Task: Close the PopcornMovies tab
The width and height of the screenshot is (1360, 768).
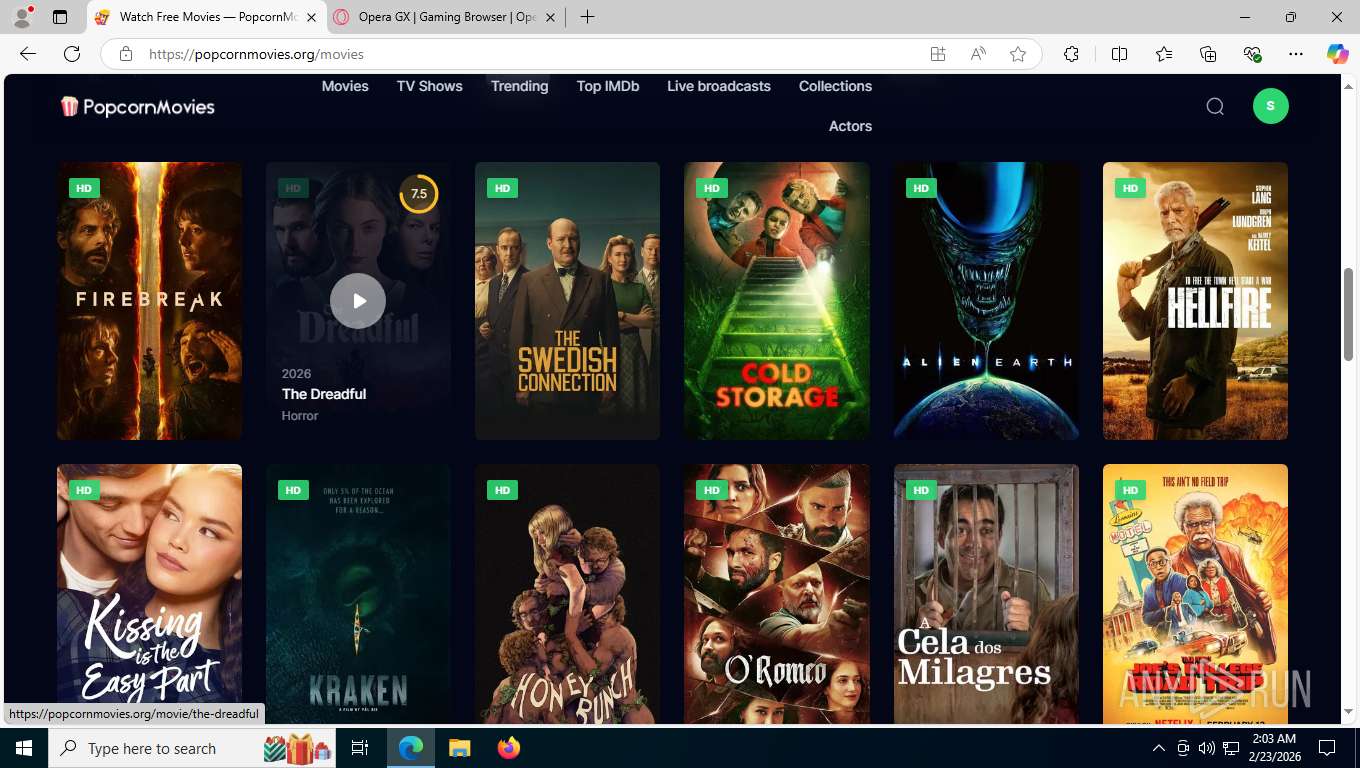Action: tap(311, 17)
